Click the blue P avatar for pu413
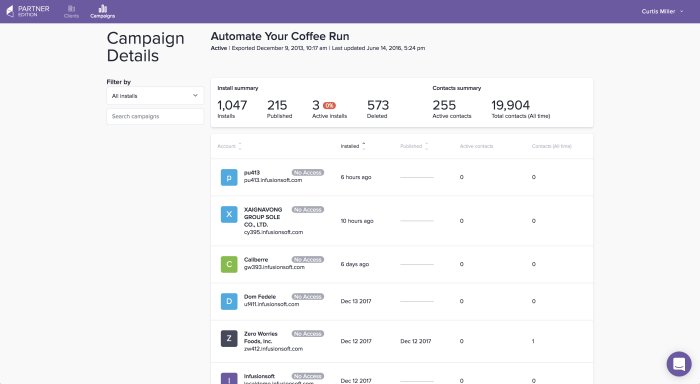700x384 pixels. [x=229, y=177]
